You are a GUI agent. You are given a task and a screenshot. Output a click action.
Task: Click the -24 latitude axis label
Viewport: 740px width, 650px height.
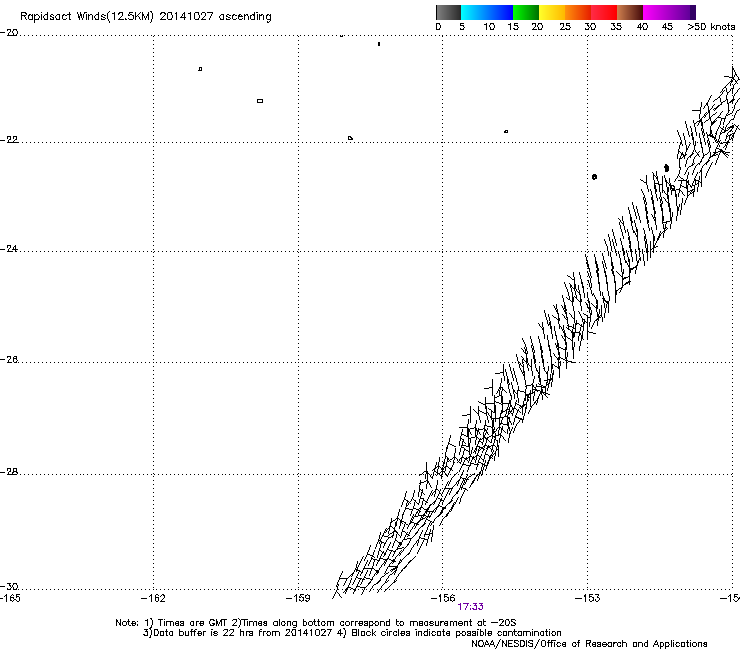[x=9, y=249]
